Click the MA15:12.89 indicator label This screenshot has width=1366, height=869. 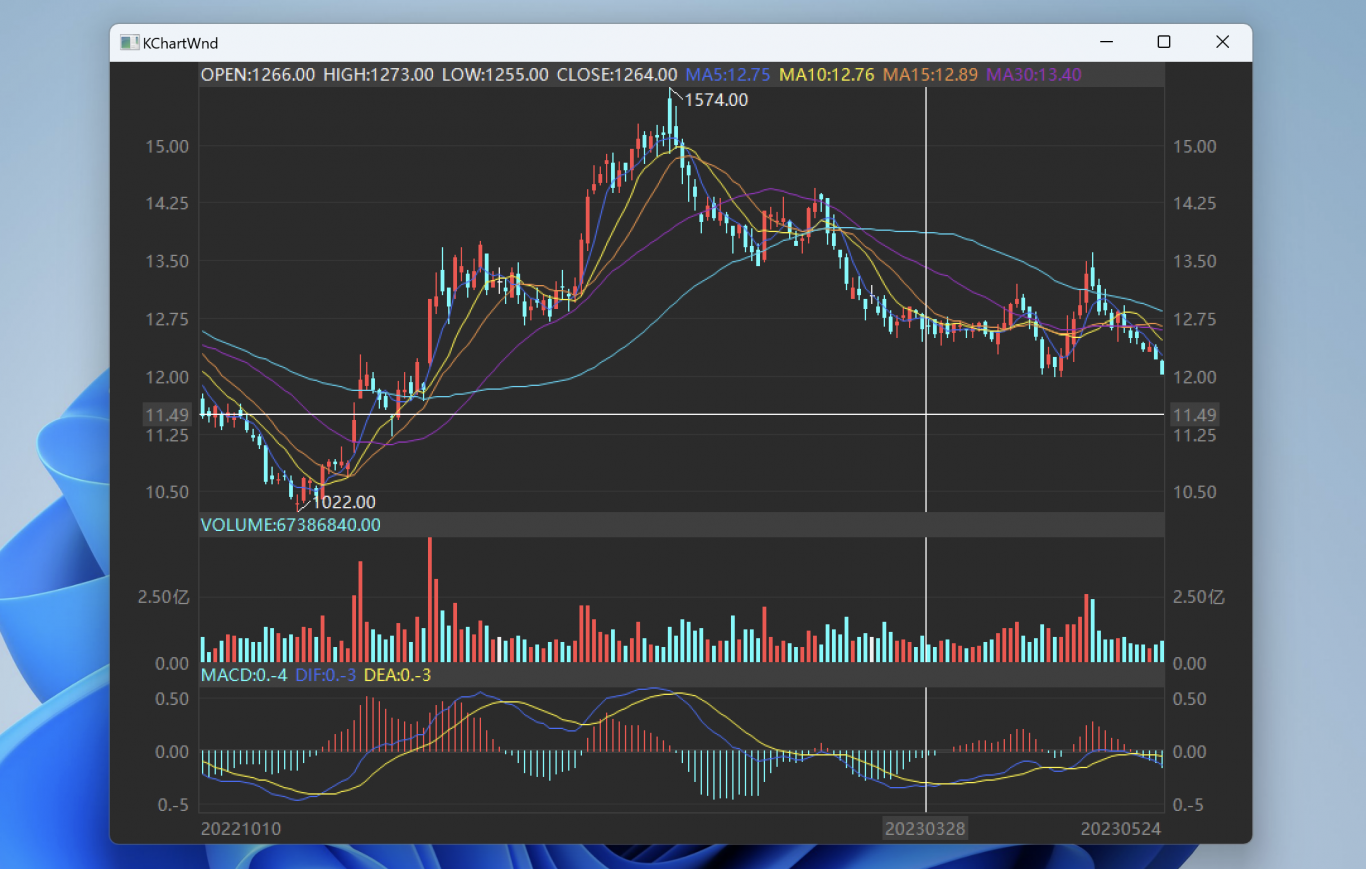[931, 75]
